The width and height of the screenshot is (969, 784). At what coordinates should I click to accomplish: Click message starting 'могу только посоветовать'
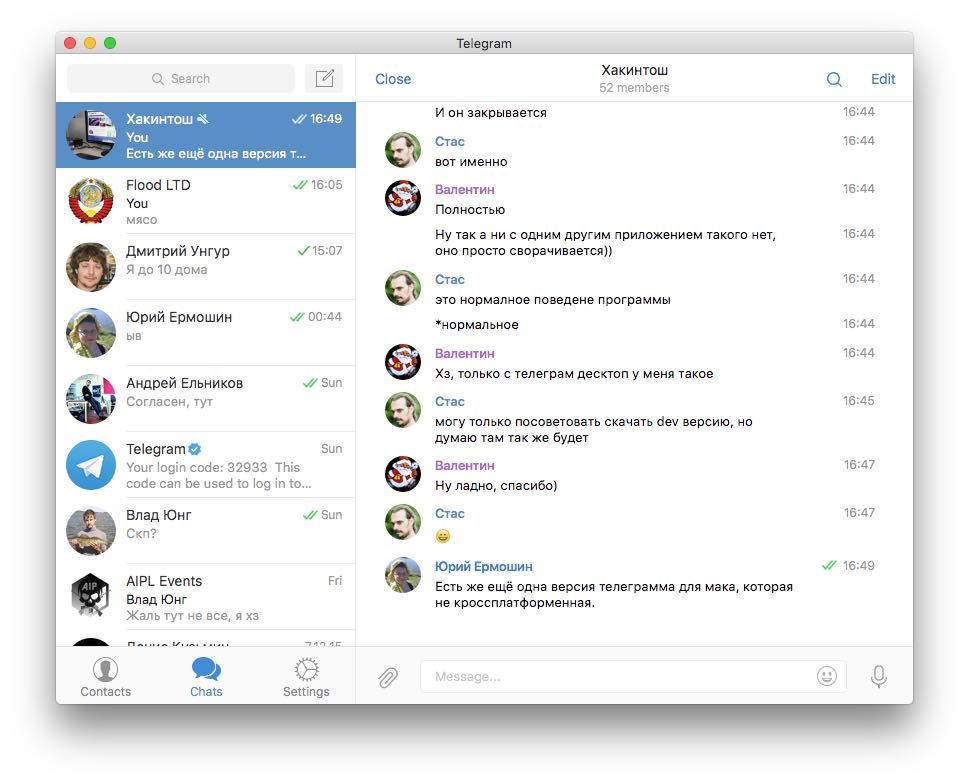pyautogui.click(x=593, y=429)
